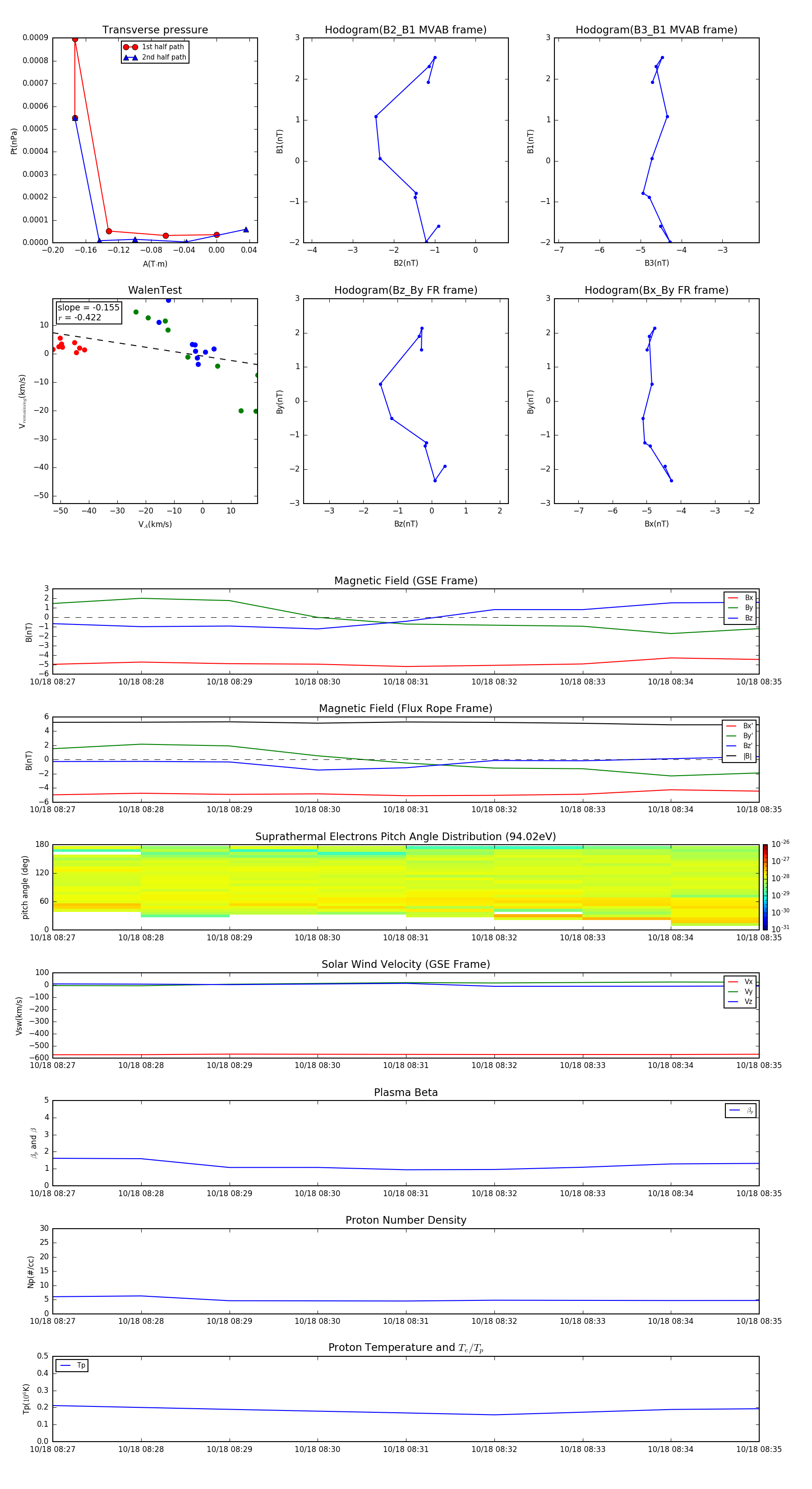Click the 'Vsw(km/s)' y-axis label
Image resolution: width=812 pixels, height=1489 pixels.
click(x=18, y=1015)
